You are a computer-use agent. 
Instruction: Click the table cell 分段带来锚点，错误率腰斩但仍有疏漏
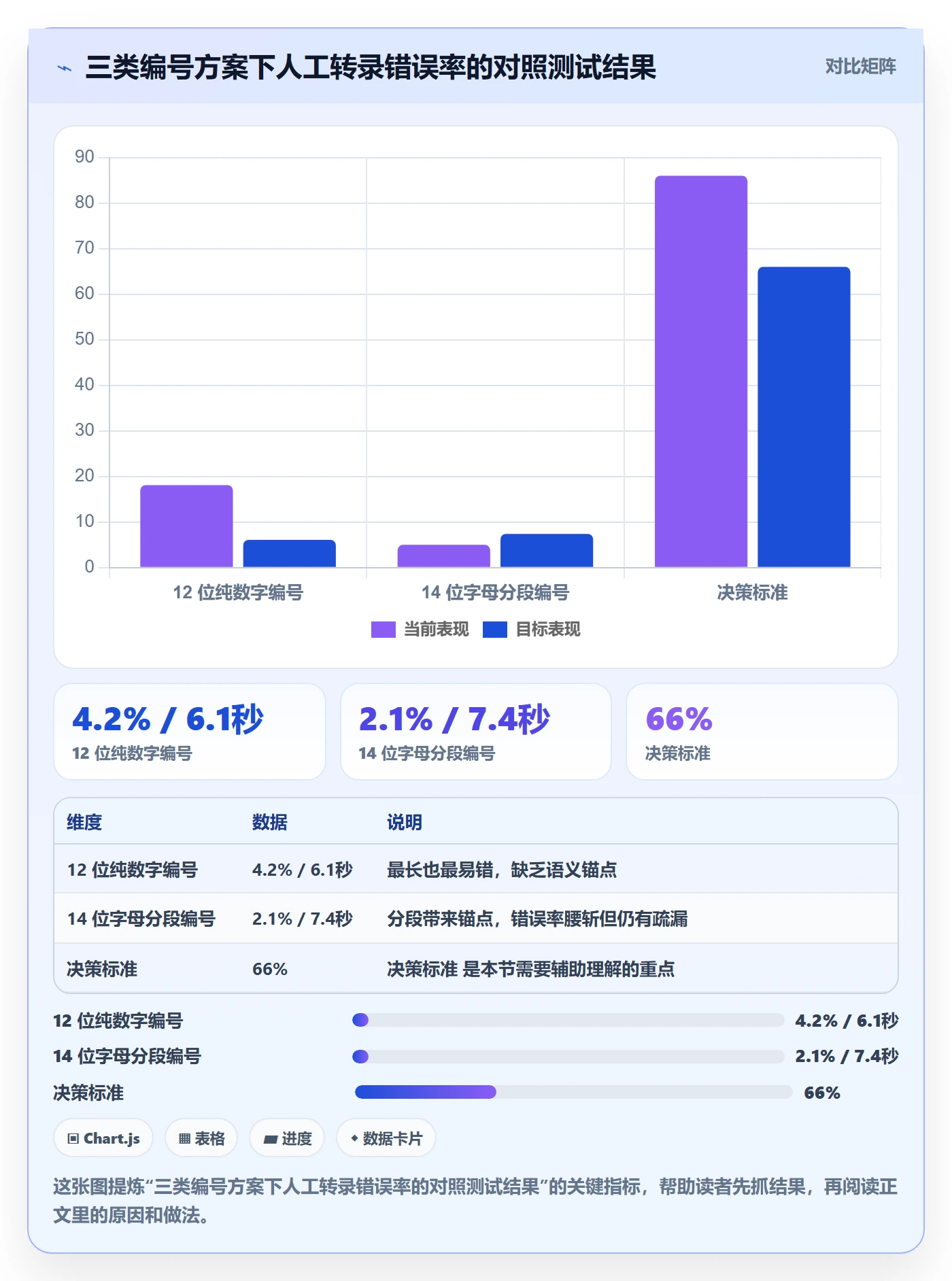point(537,919)
